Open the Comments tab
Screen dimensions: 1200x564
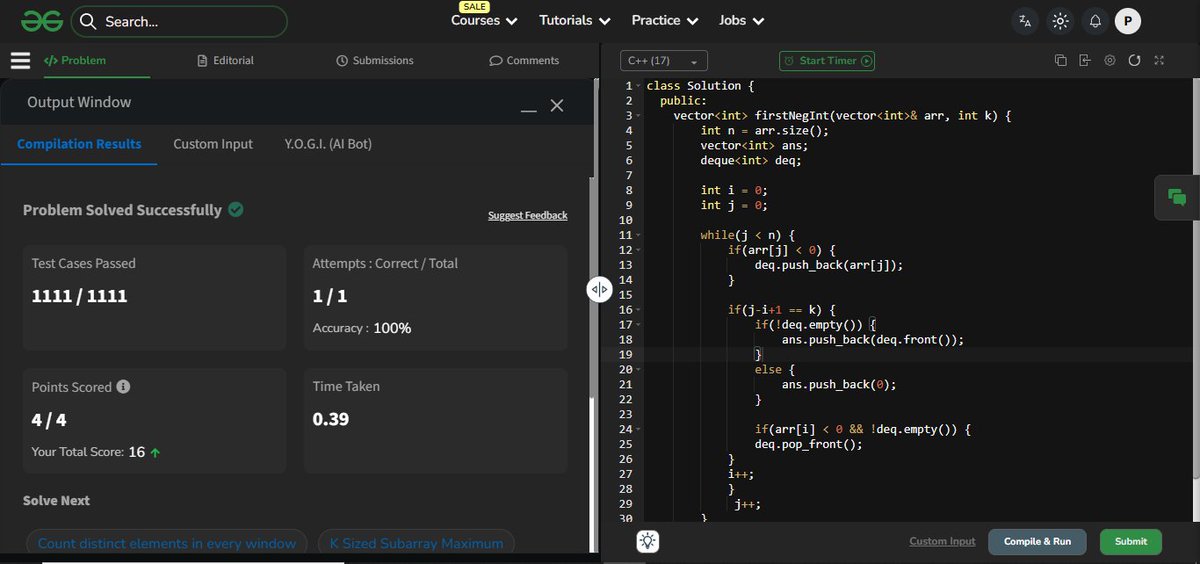[x=524, y=61]
